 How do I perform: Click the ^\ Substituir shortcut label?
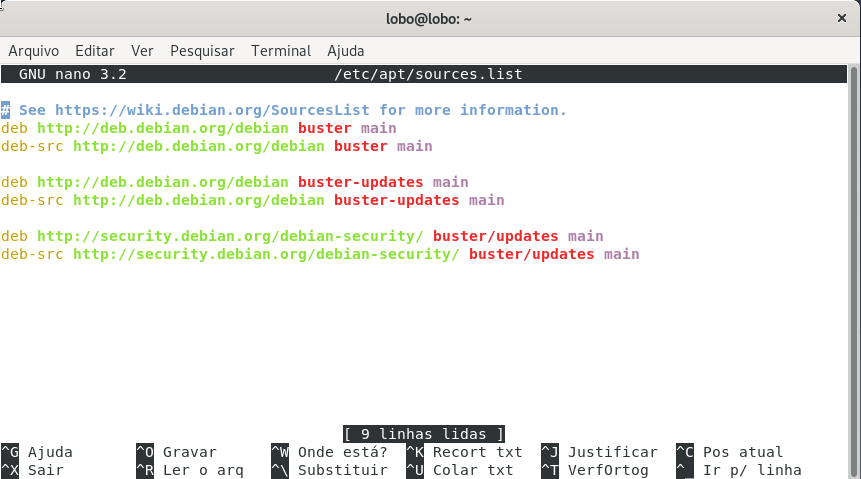click(329, 470)
